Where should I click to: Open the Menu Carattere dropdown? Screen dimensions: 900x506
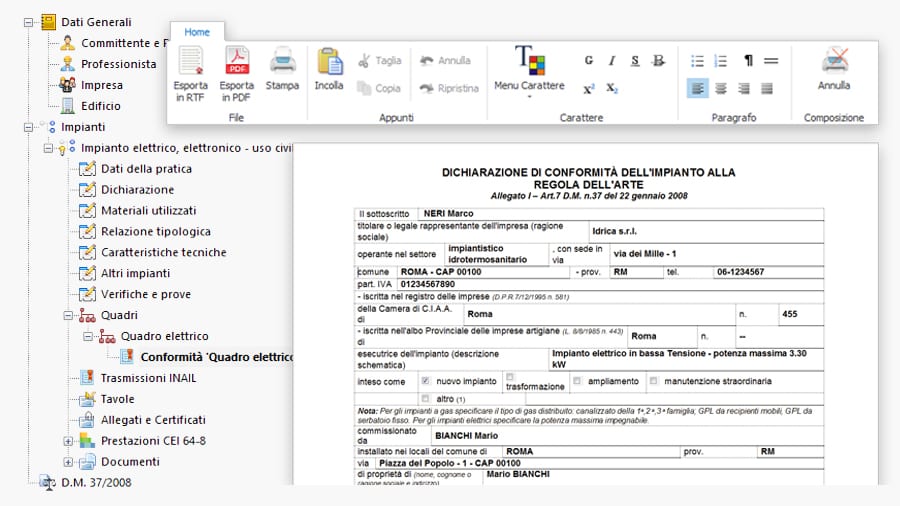[x=529, y=86]
